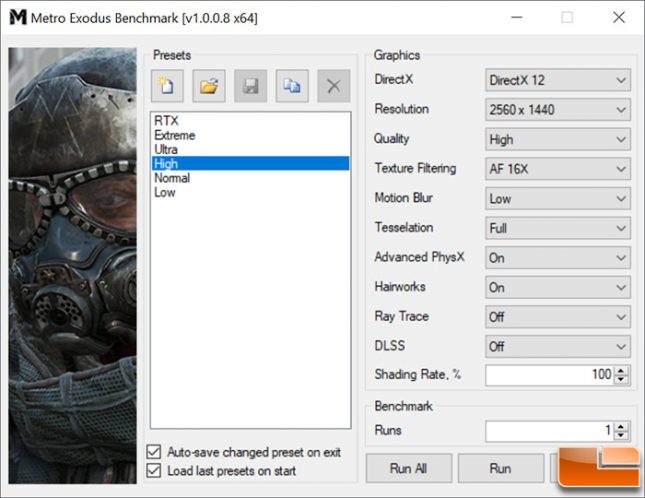
Task: Select the Ultra preset
Action: (251, 149)
